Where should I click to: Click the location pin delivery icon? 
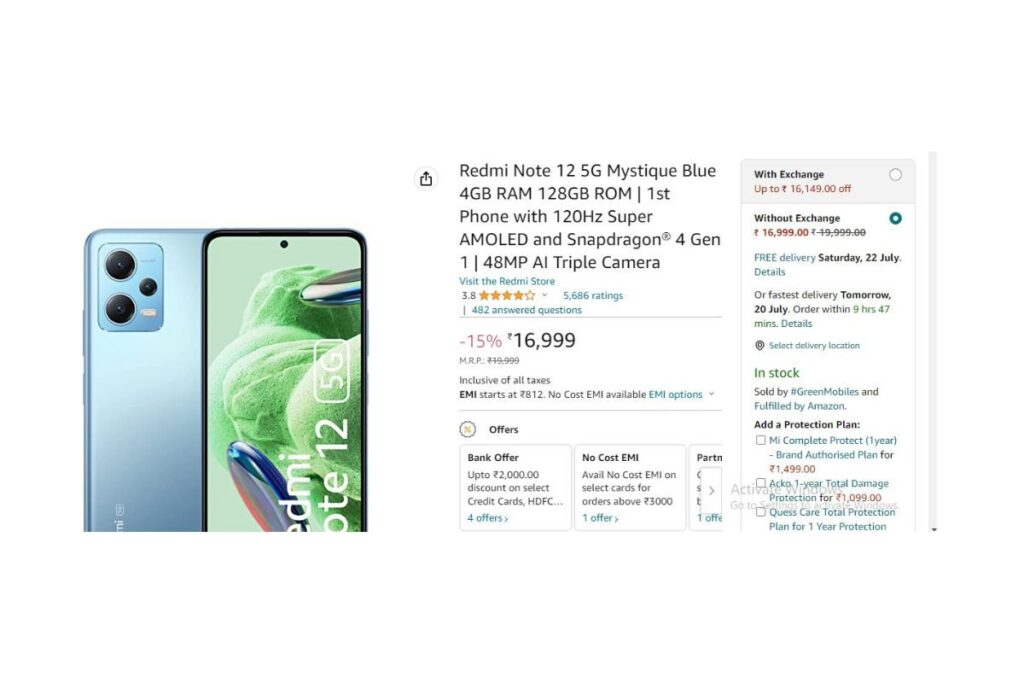click(760, 345)
